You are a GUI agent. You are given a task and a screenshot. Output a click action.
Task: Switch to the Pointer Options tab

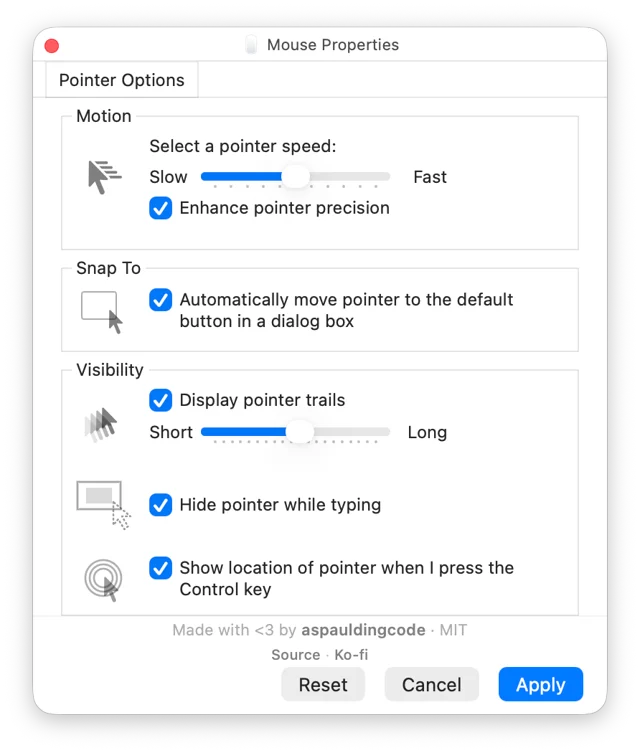[x=121, y=80]
